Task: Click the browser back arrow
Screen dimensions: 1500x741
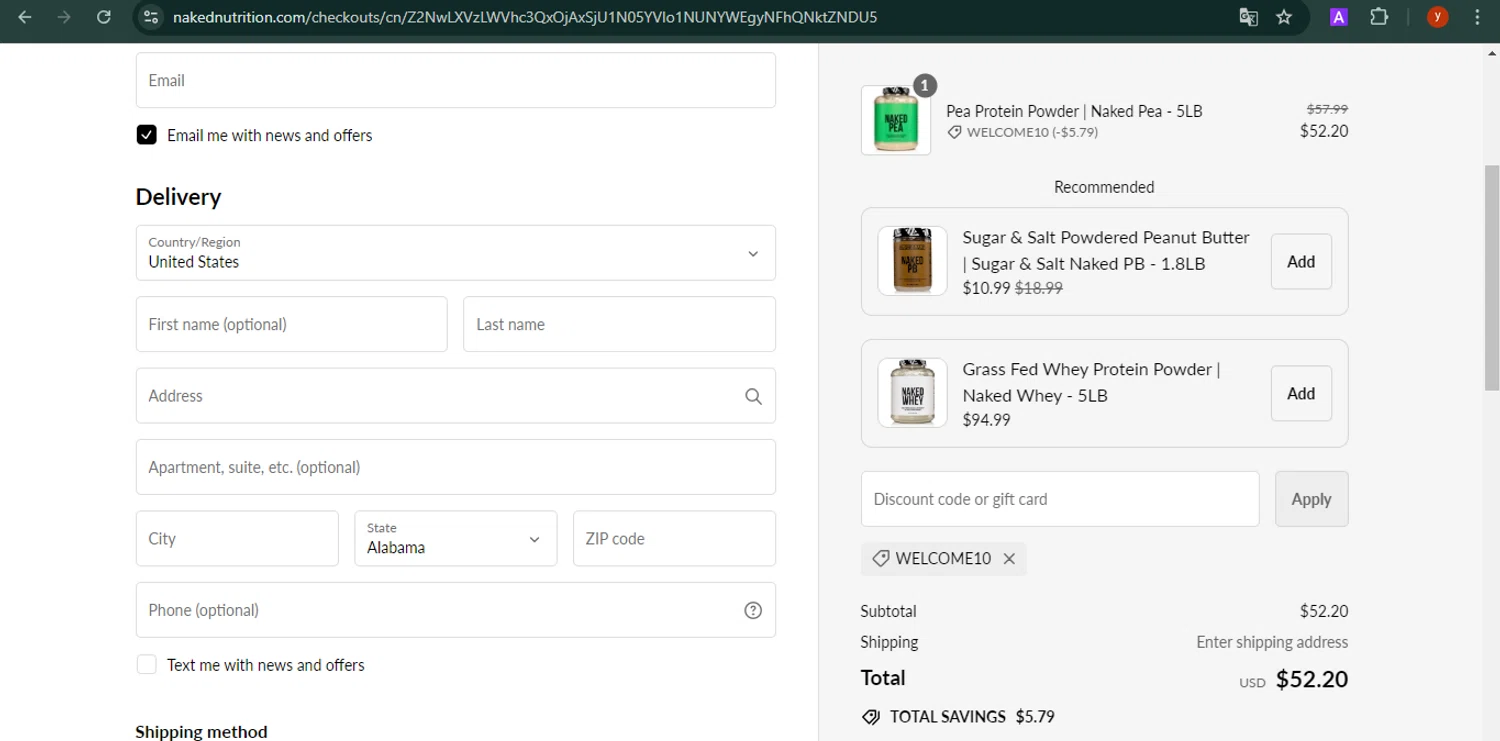Action: tap(25, 17)
